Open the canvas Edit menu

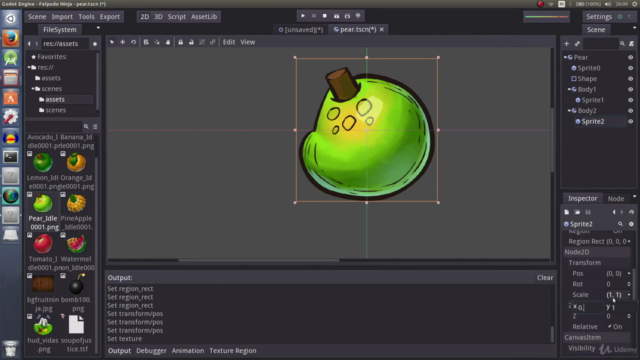[x=229, y=42]
